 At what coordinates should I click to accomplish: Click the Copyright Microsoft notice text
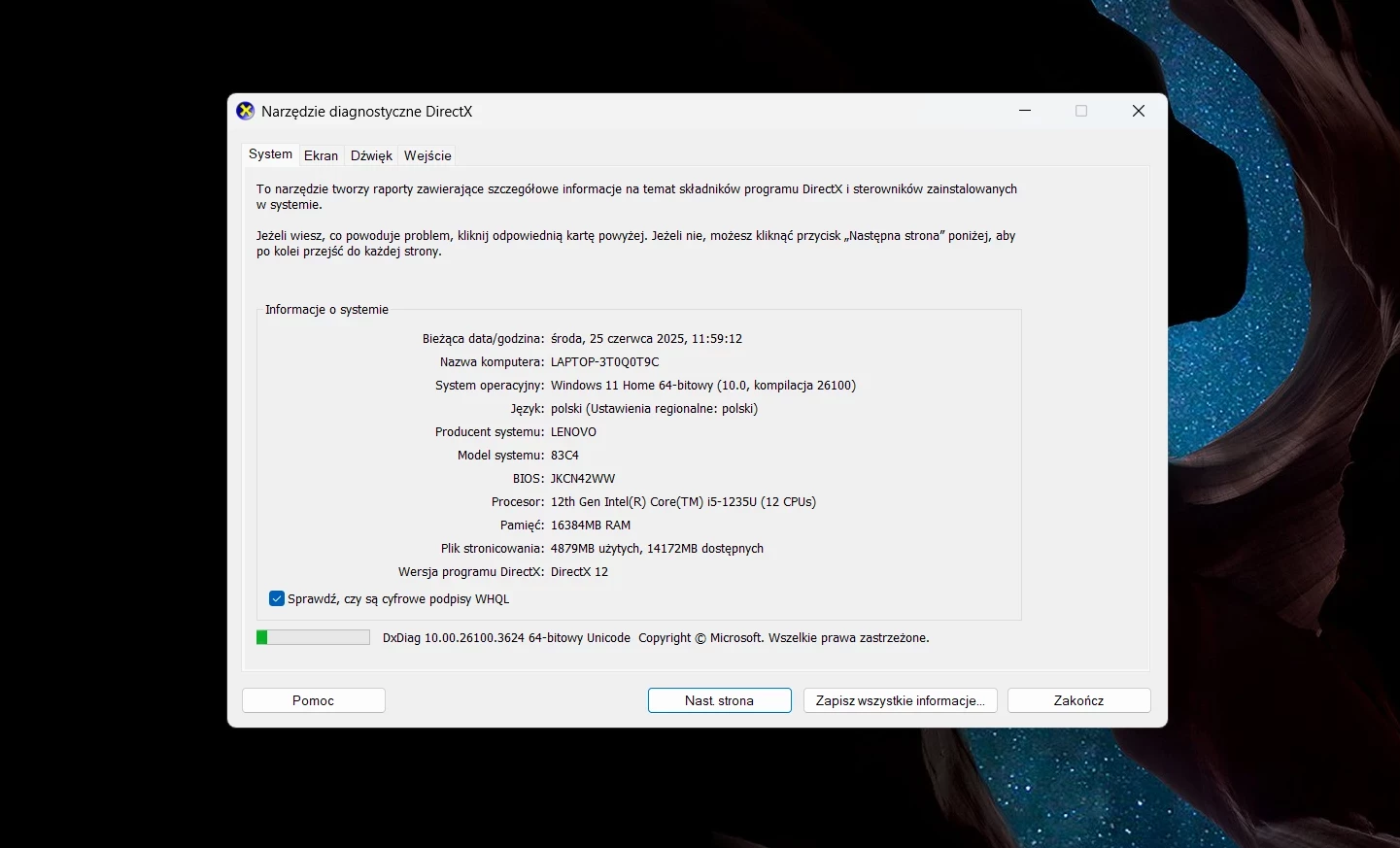pyautogui.click(x=784, y=637)
